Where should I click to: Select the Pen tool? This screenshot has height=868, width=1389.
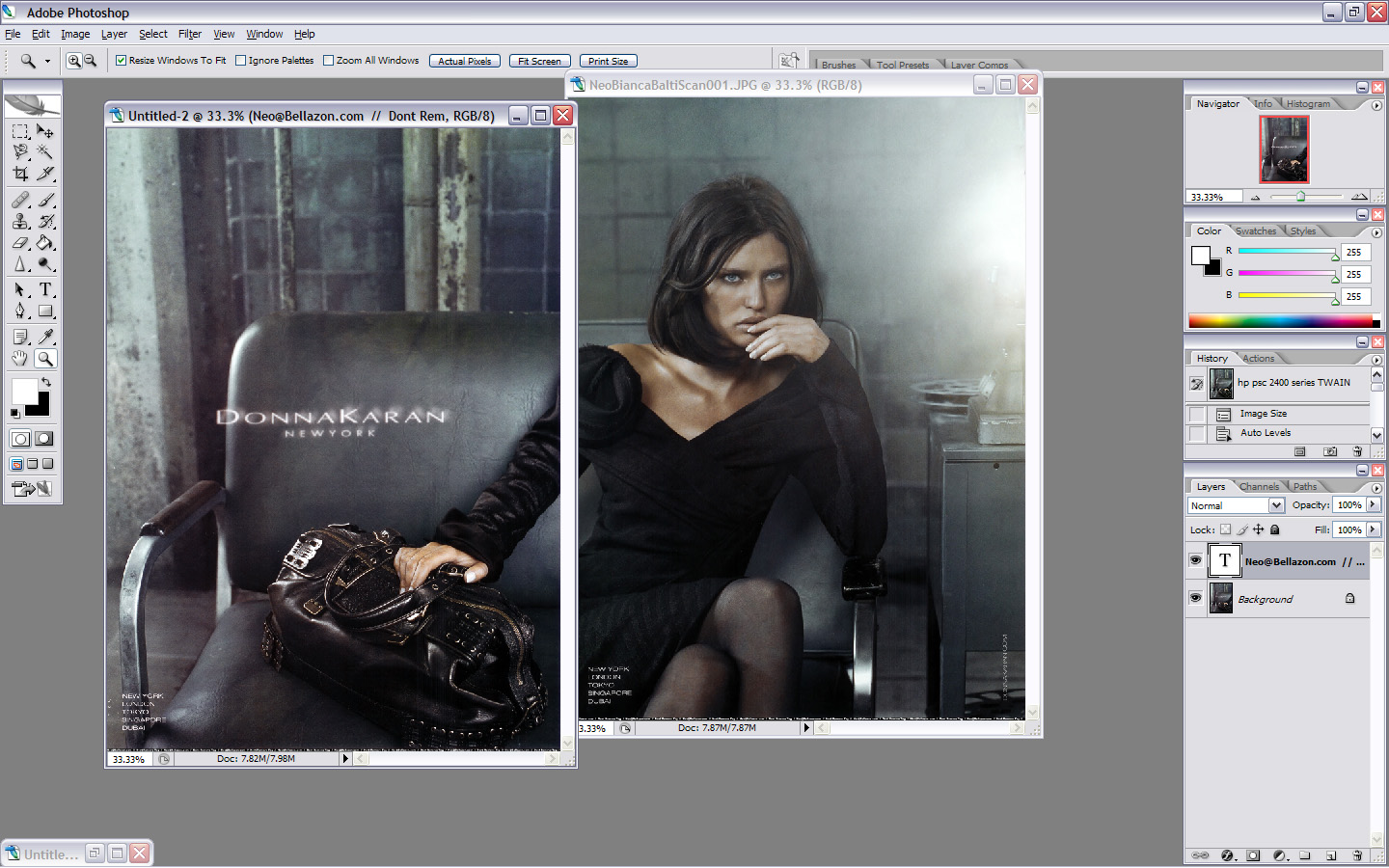tap(20, 311)
